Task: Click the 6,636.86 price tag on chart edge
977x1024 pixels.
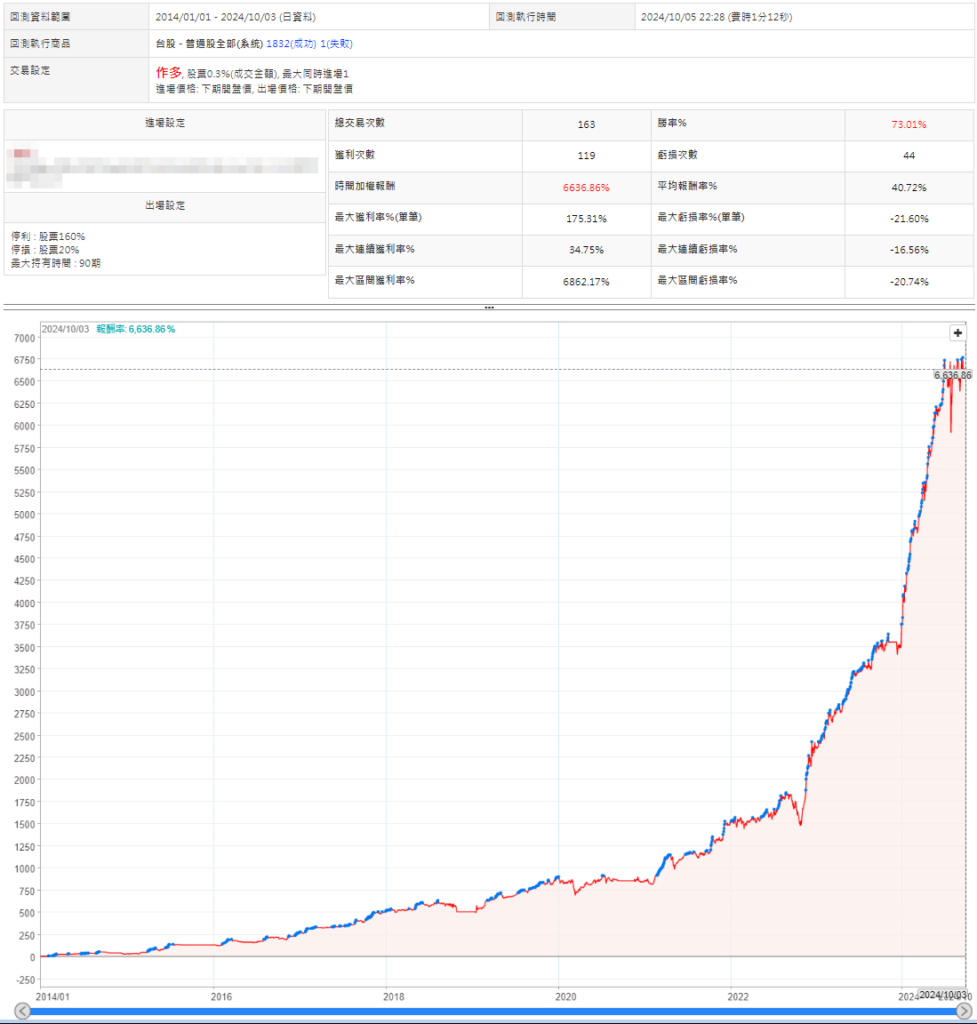Action: [x=953, y=375]
